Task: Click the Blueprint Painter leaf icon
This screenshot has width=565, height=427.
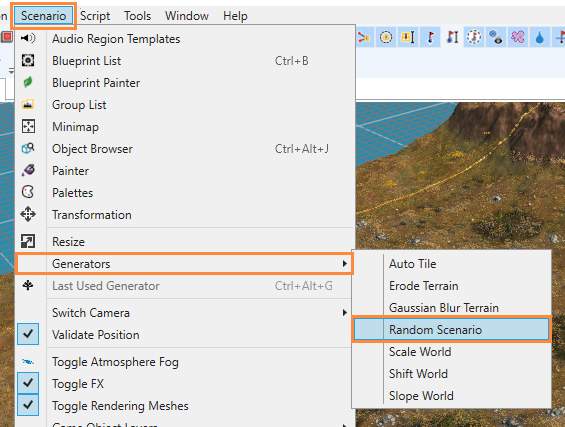Action: 28,83
